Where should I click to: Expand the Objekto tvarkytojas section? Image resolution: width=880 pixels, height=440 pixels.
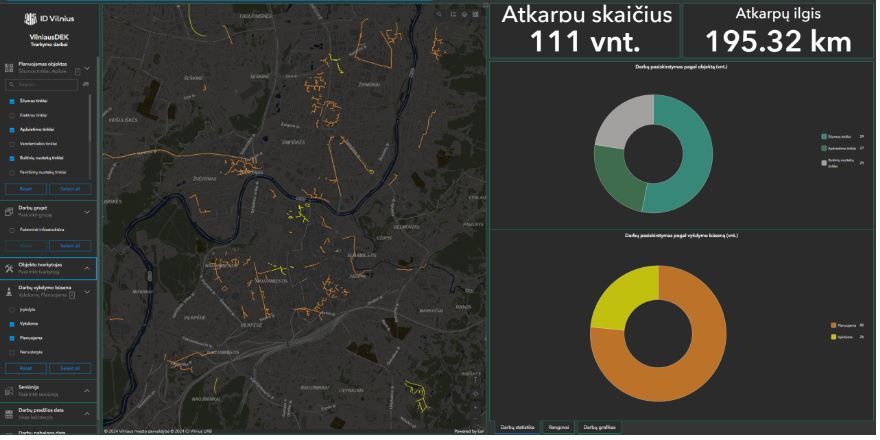pyautogui.click(x=87, y=269)
